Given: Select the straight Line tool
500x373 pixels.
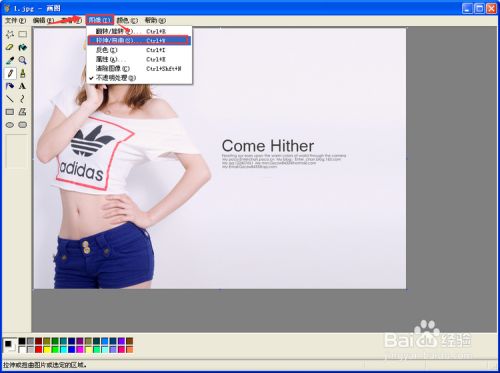Looking at the screenshot, I should point(10,99).
